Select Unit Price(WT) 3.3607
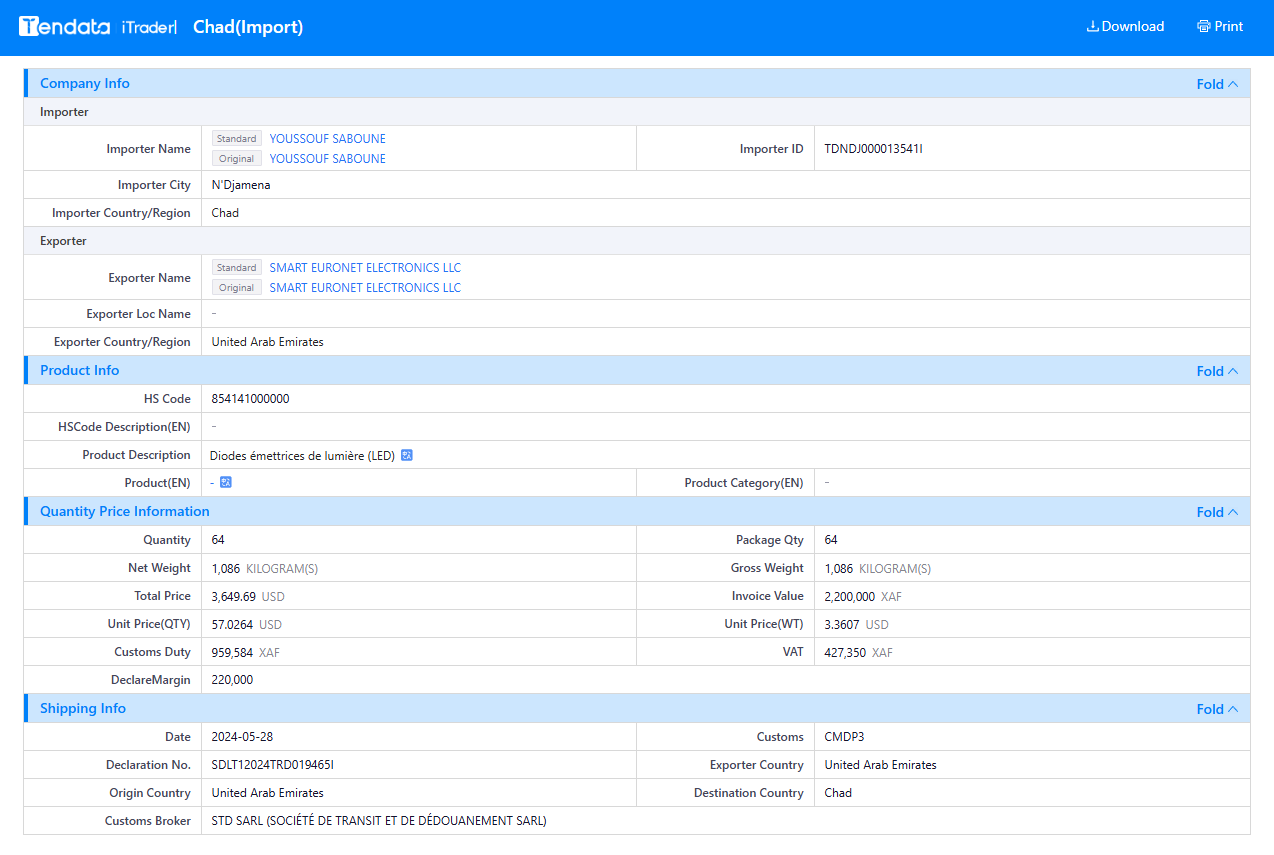Image resolution: width=1274 pixels, height=855 pixels. click(x=841, y=624)
